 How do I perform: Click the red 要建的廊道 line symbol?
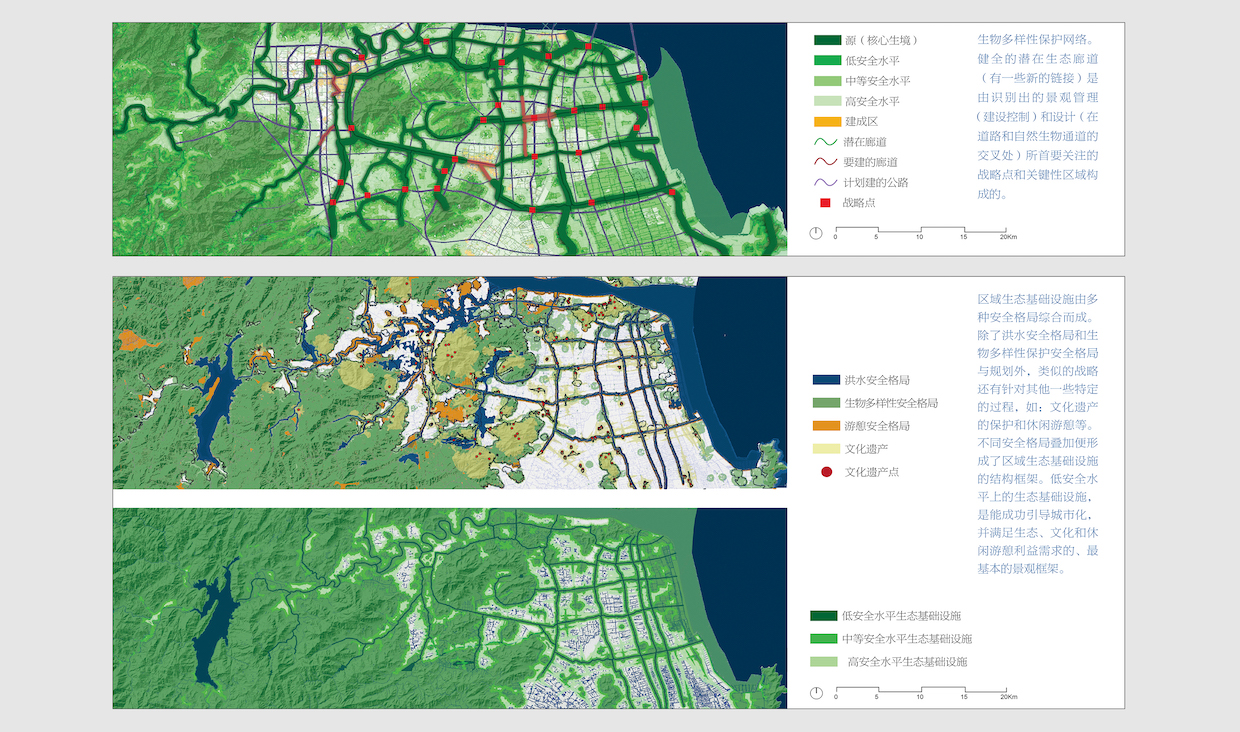pyautogui.click(x=826, y=162)
